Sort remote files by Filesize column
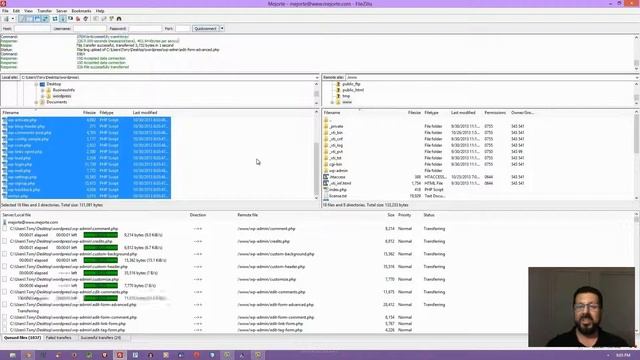This screenshot has width=640, height=360. click(x=414, y=113)
